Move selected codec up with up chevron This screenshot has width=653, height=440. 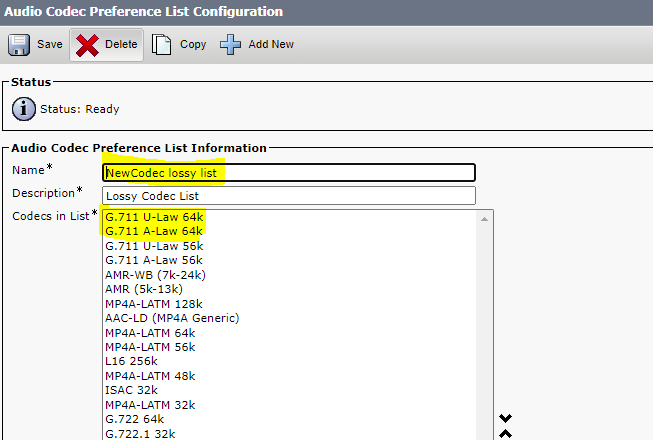coord(505,434)
